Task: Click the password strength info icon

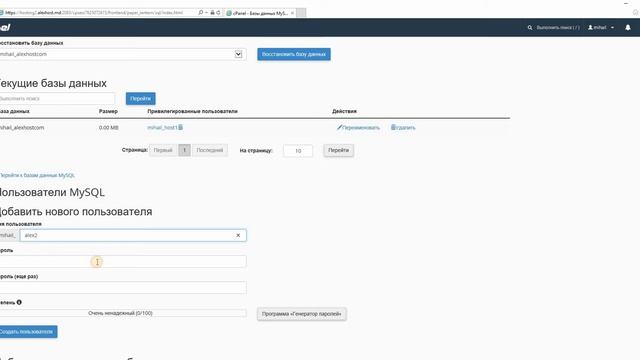Action: coord(19,302)
